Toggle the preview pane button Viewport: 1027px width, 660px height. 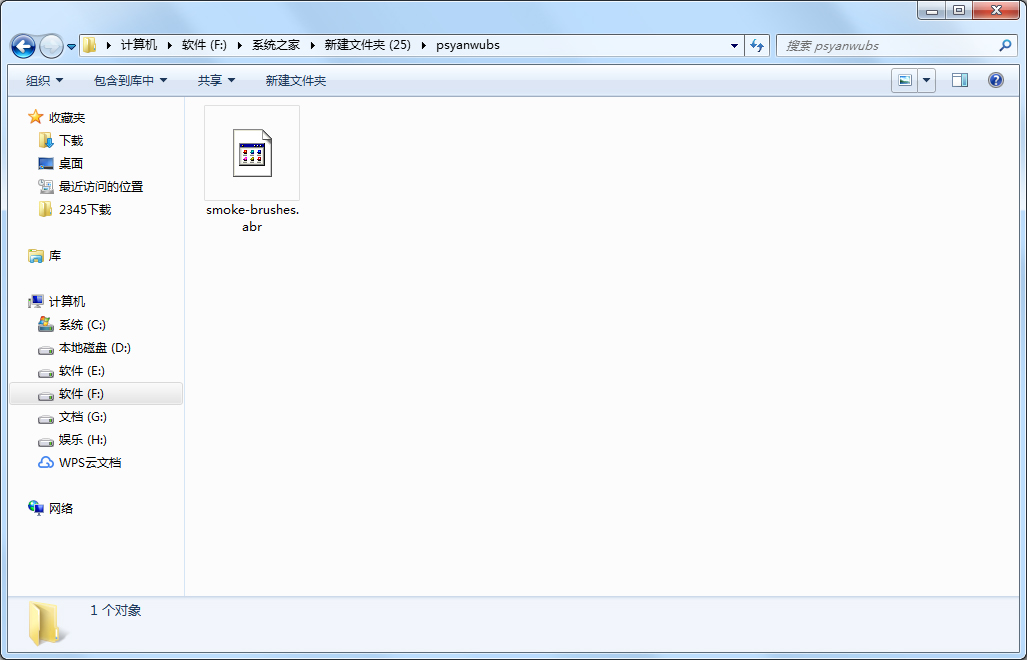click(x=959, y=80)
